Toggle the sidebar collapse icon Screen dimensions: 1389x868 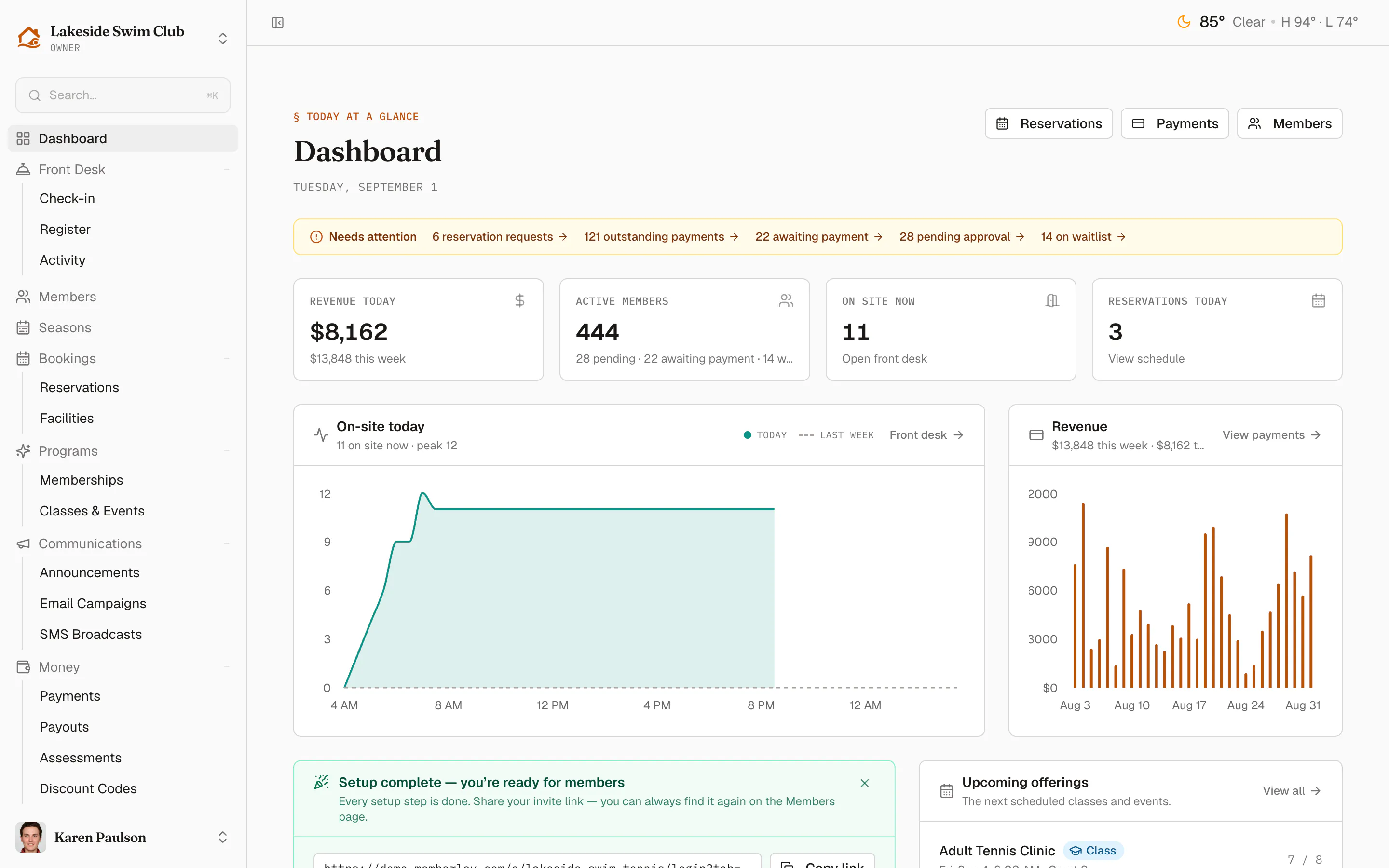coord(278,22)
